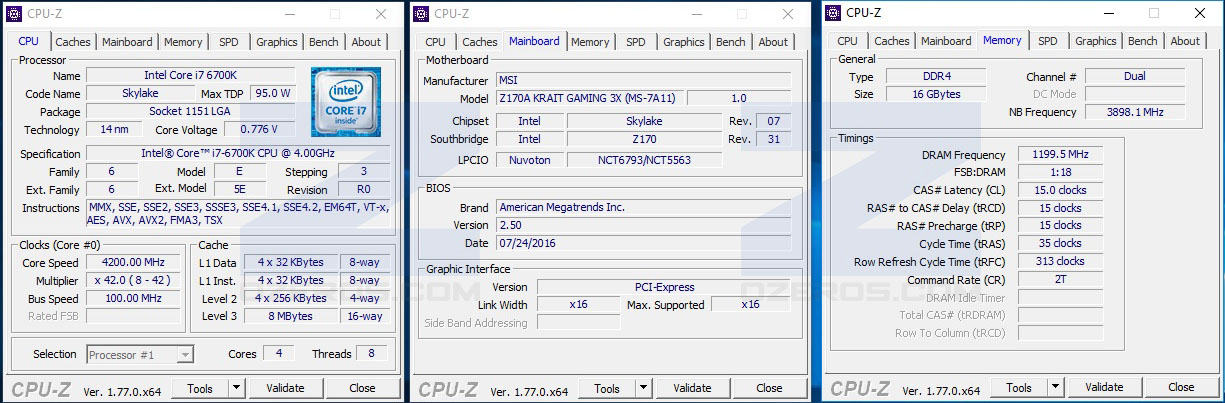The height and width of the screenshot is (403, 1225).
Task: Open Caches tab in right window
Action: click(892, 41)
